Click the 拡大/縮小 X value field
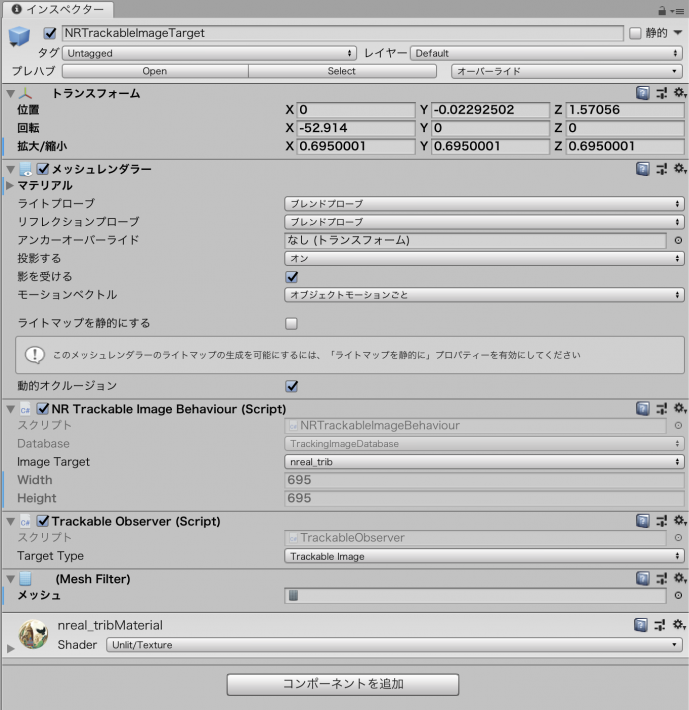This screenshot has width=689, height=710. (356, 146)
